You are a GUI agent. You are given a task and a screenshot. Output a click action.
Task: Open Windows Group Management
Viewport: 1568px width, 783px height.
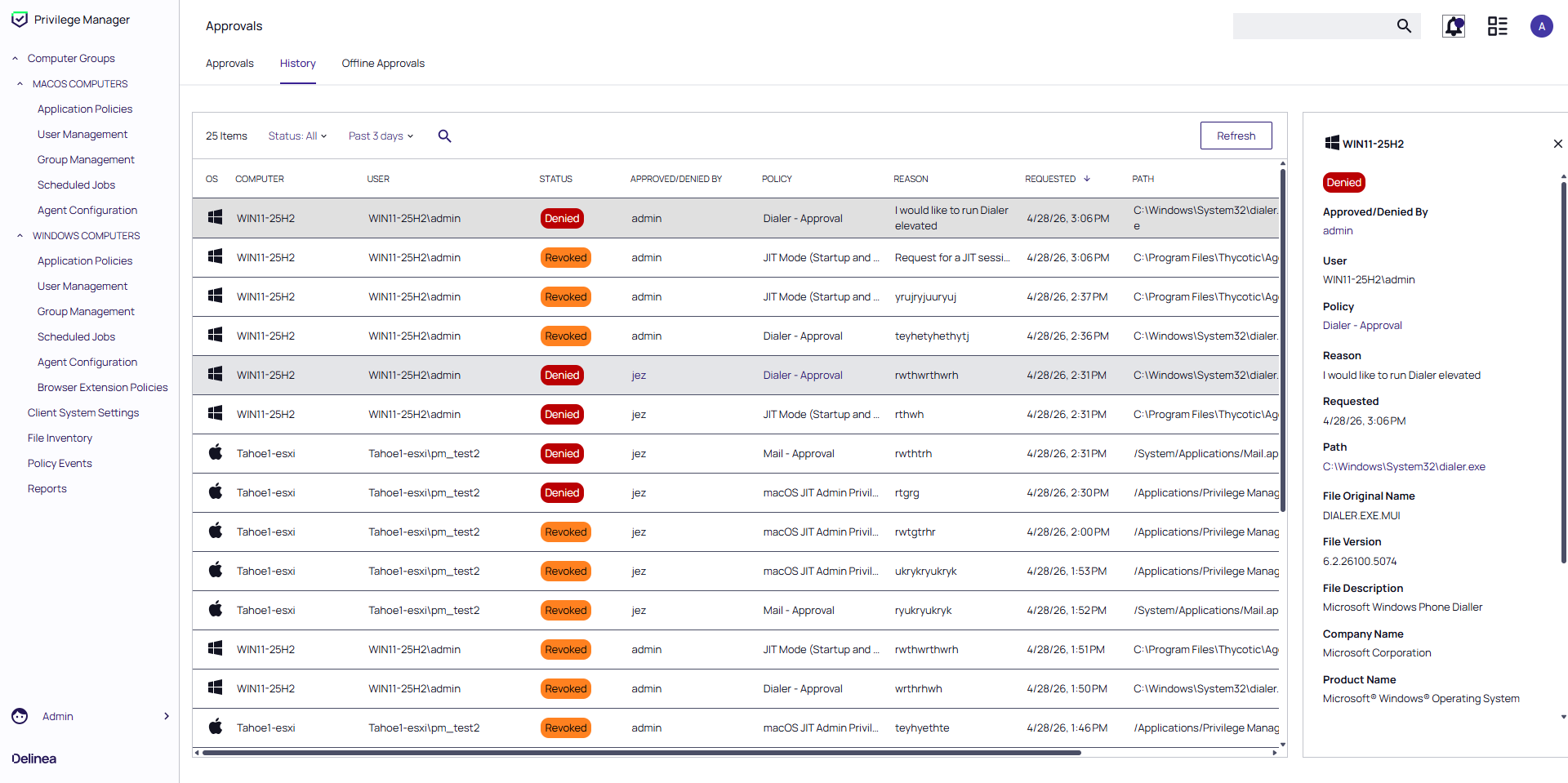tap(86, 312)
